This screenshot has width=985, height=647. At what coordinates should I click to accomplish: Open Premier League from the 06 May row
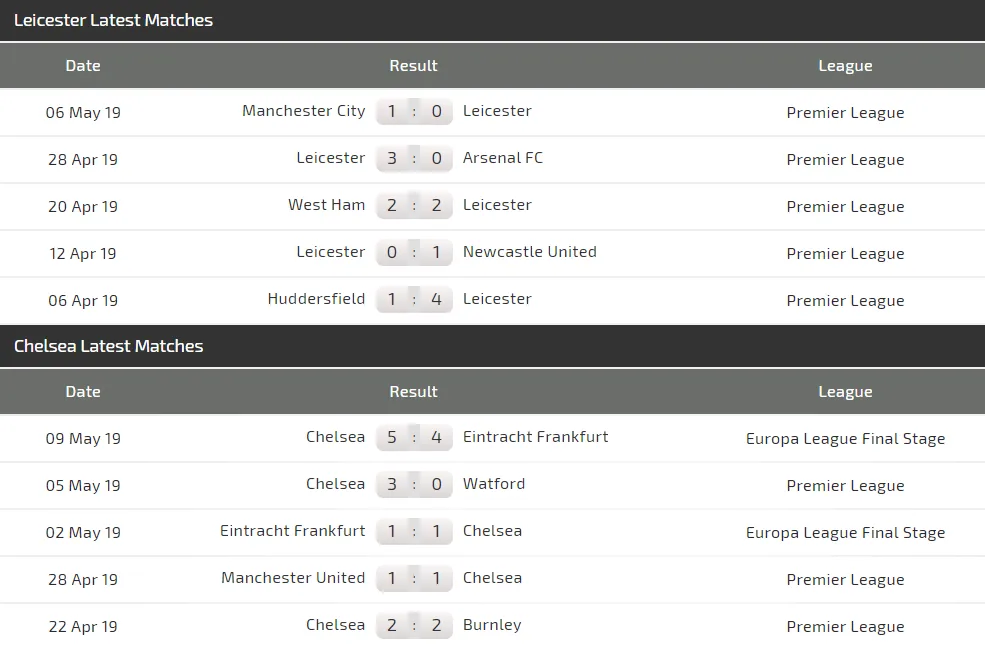[845, 112]
